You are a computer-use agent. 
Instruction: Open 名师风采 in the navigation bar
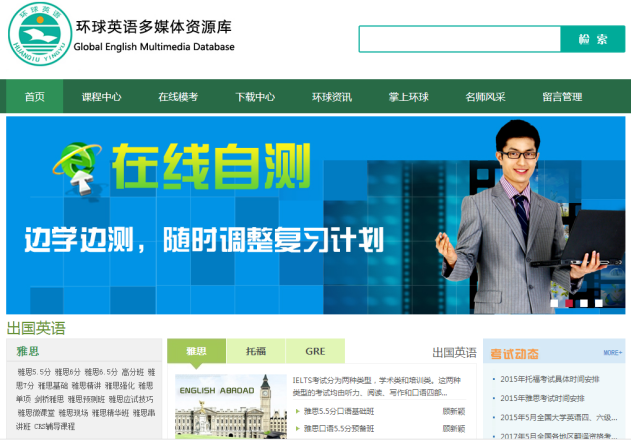pyautogui.click(x=485, y=97)
